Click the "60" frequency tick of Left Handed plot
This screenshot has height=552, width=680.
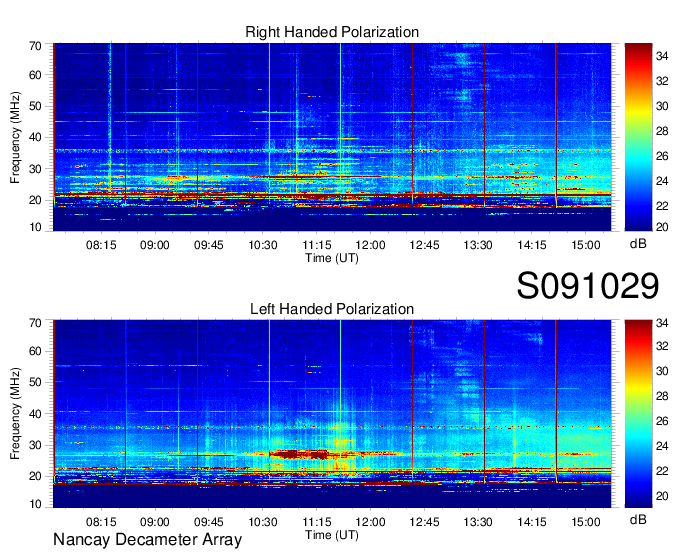coord(35,352)
